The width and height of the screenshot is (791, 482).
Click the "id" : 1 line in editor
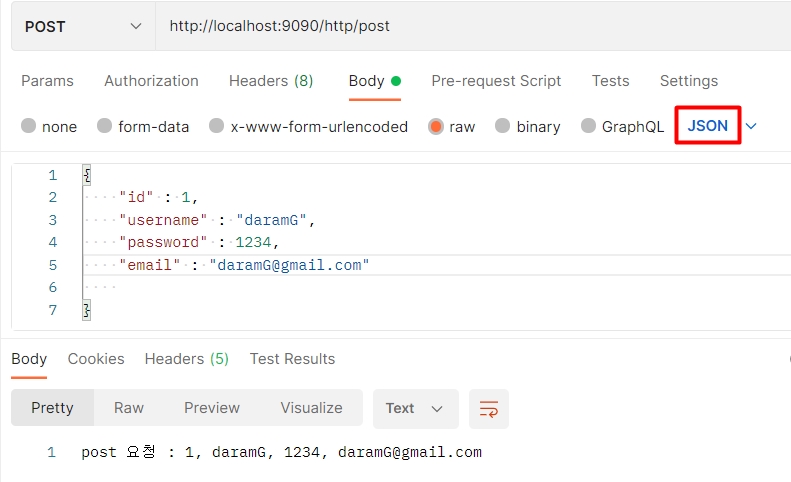(159, 197)
